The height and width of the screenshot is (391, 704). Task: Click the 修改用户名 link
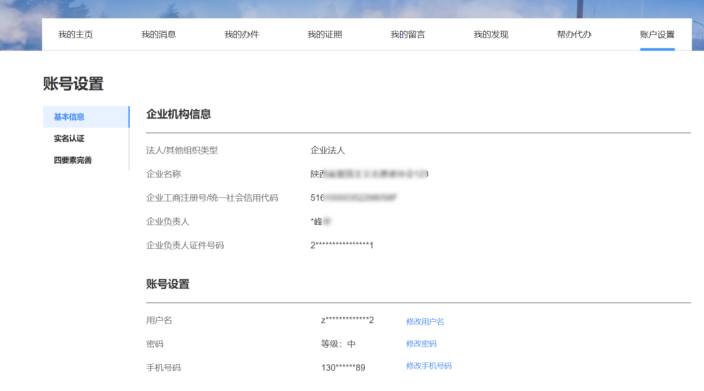[x=425, y=321]
